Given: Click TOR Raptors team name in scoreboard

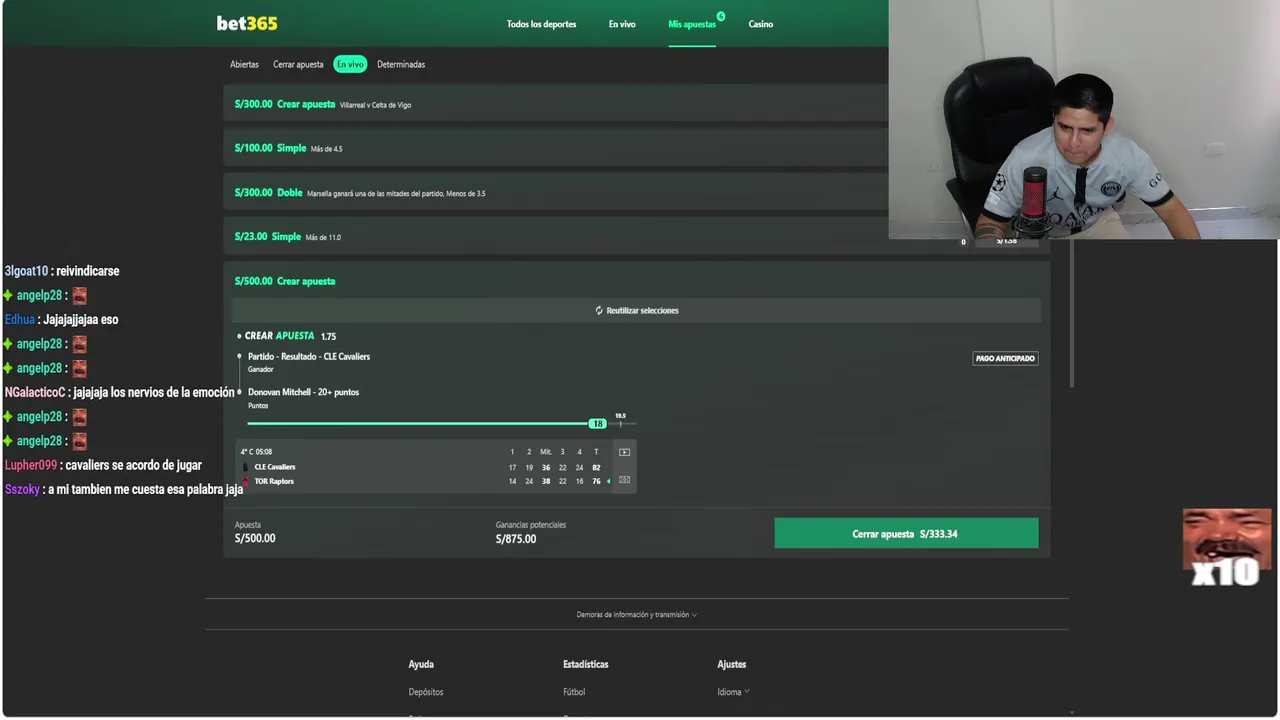Looking at the screenshot, I should [274, 481].
